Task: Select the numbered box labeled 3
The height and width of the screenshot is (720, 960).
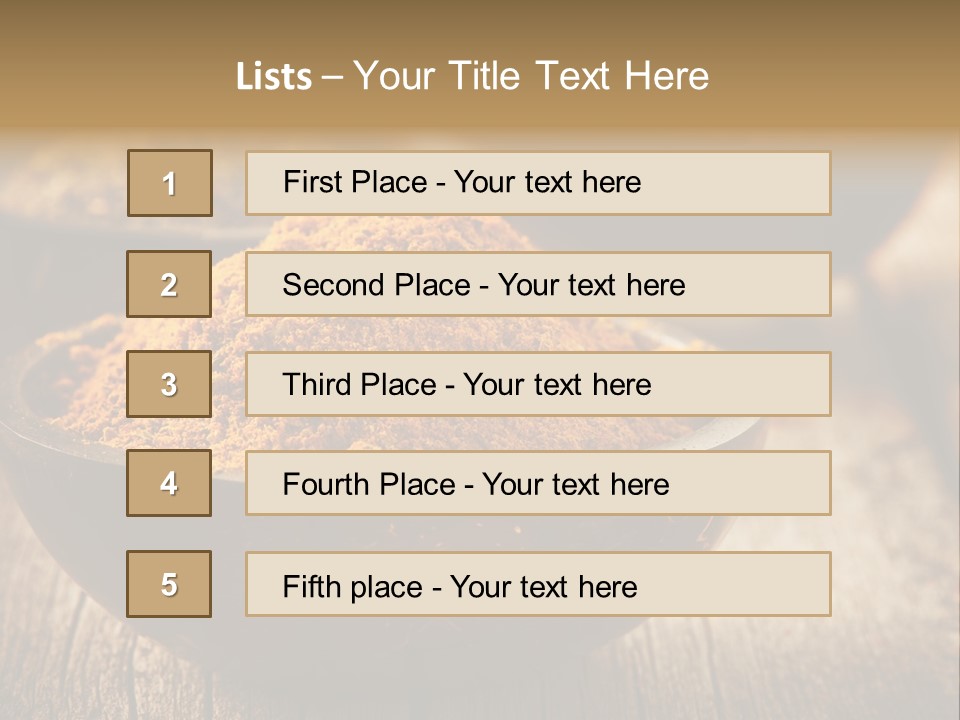Action: (169, 384)
